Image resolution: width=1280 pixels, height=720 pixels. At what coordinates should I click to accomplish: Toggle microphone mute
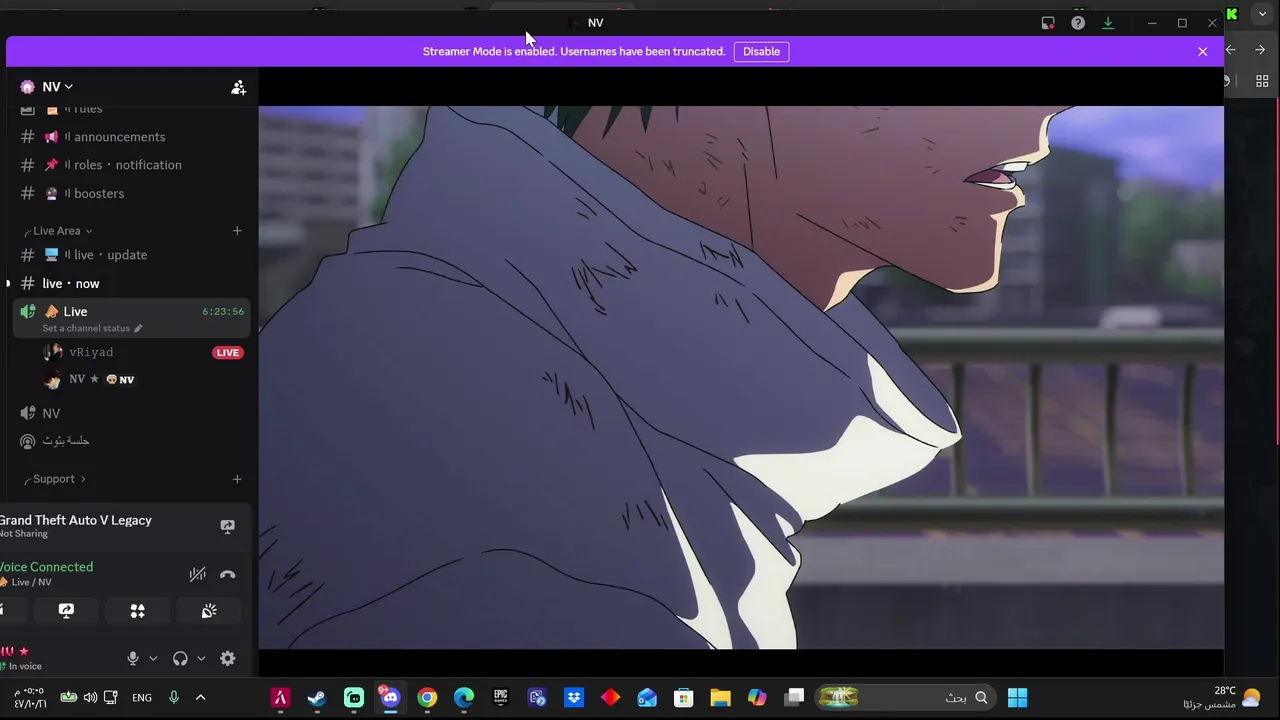[x=133, y=658]
